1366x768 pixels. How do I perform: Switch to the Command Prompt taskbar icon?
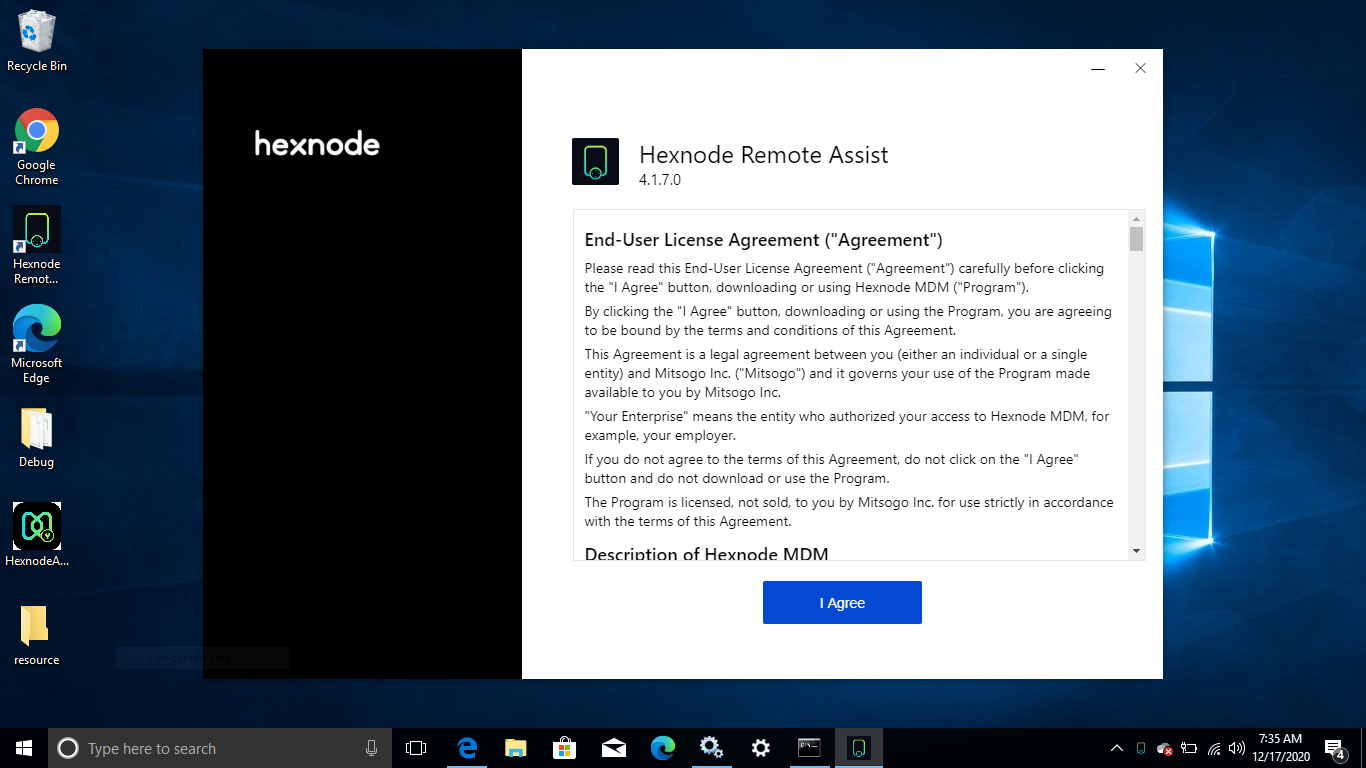point(809,748)
